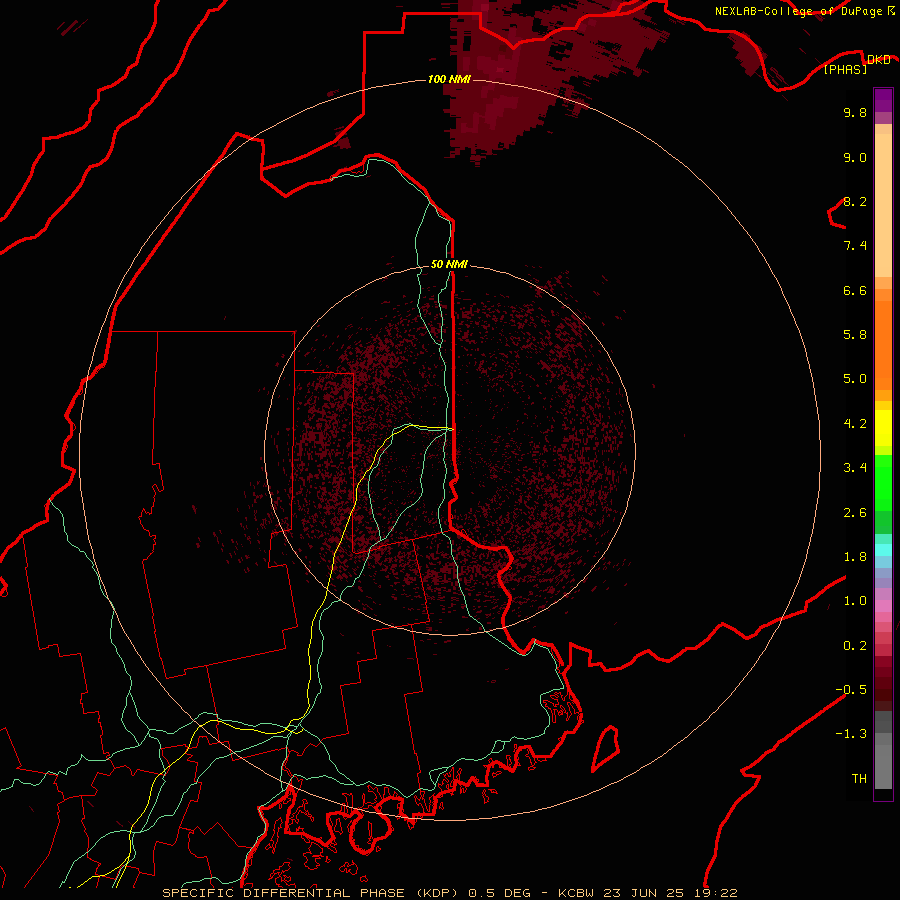Click the SPECIFIC DIFFERENTIAL PHASE (KDP) footer text
This screenshot has height=900, width=900.
(x=309, y=893)
